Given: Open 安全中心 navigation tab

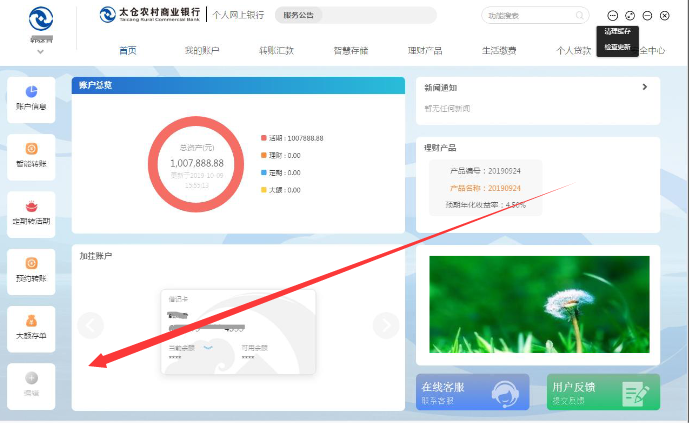Looking at the screenshot, I should [652, 51].
